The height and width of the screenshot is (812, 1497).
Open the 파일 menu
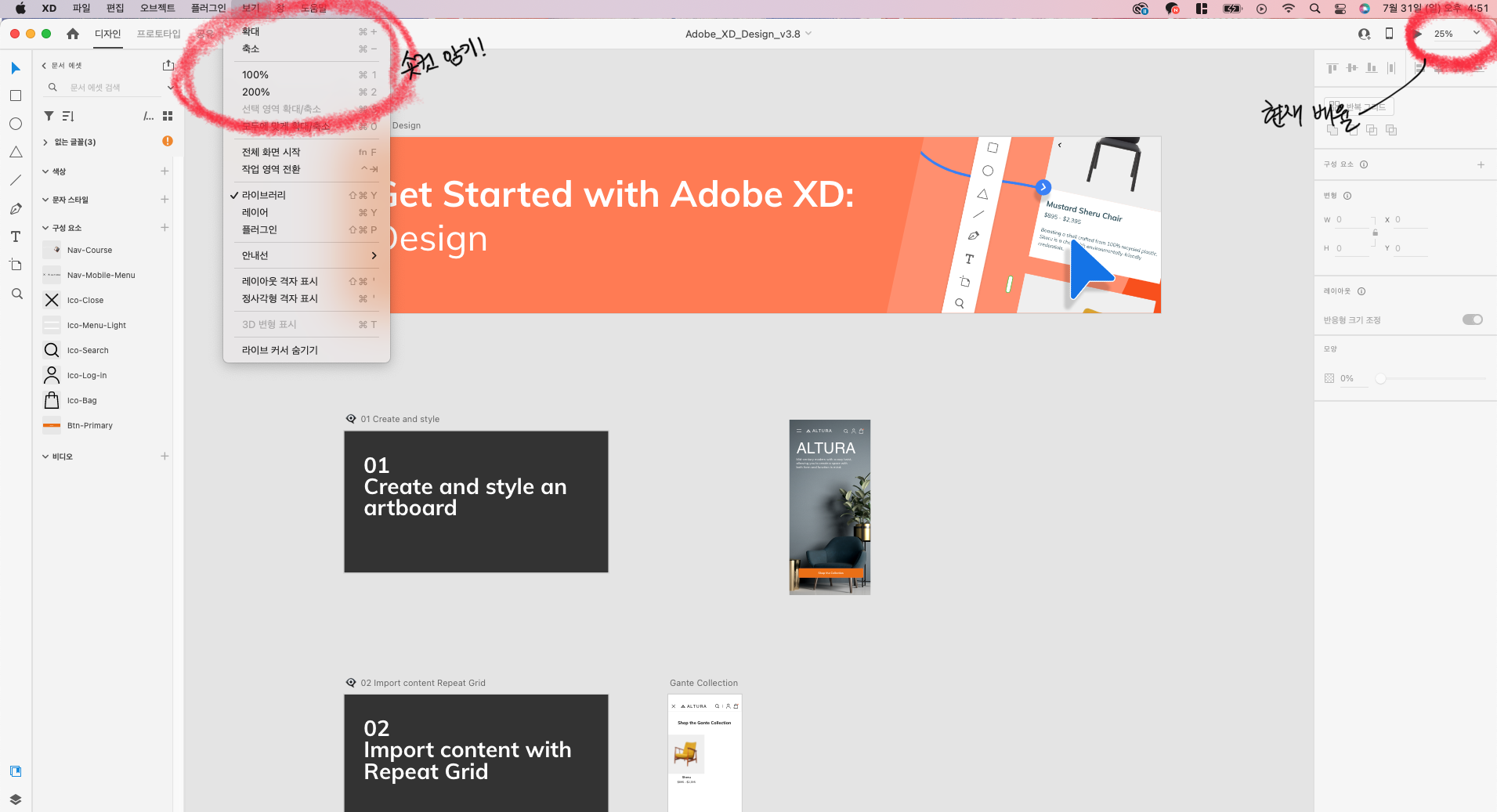(81, 9)
